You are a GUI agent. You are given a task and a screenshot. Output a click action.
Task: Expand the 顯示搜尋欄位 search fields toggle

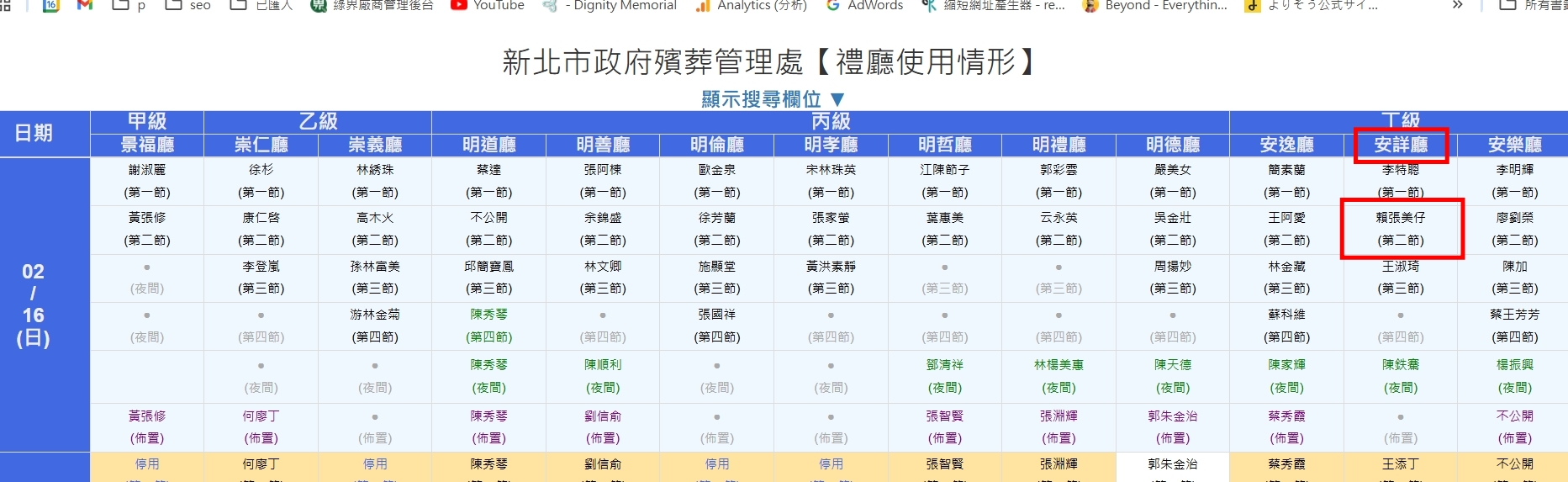[x=773, y=99]
